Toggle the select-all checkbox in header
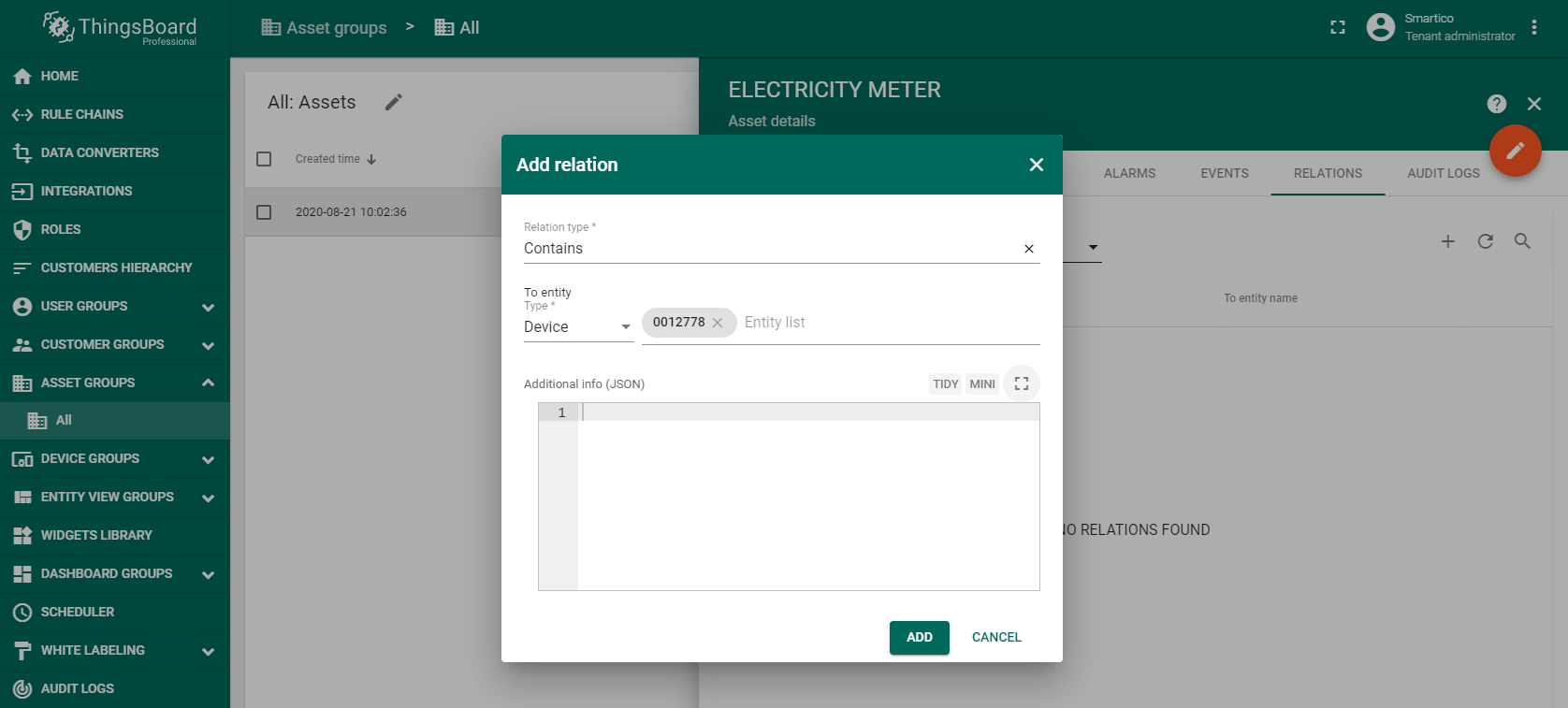This screenshot has width=1568, height=708. 264,159
